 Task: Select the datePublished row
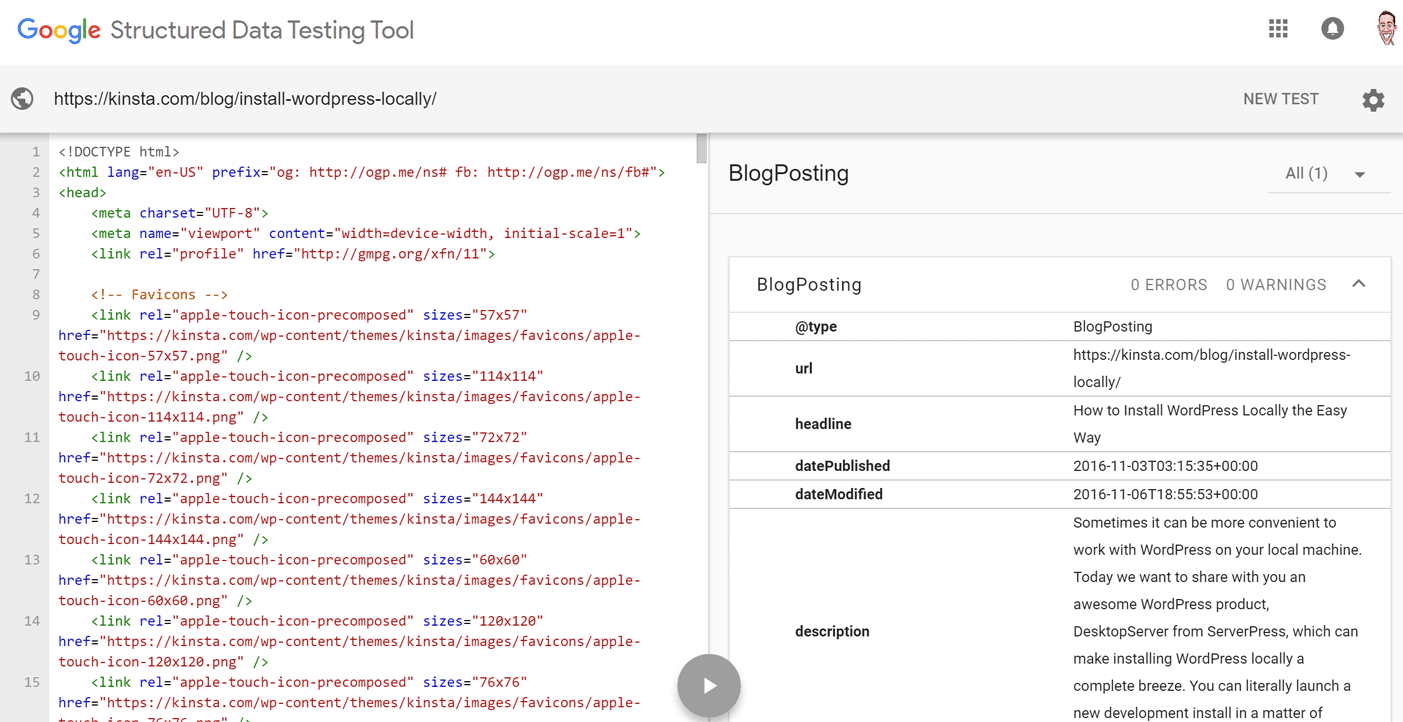point(1059,466)
